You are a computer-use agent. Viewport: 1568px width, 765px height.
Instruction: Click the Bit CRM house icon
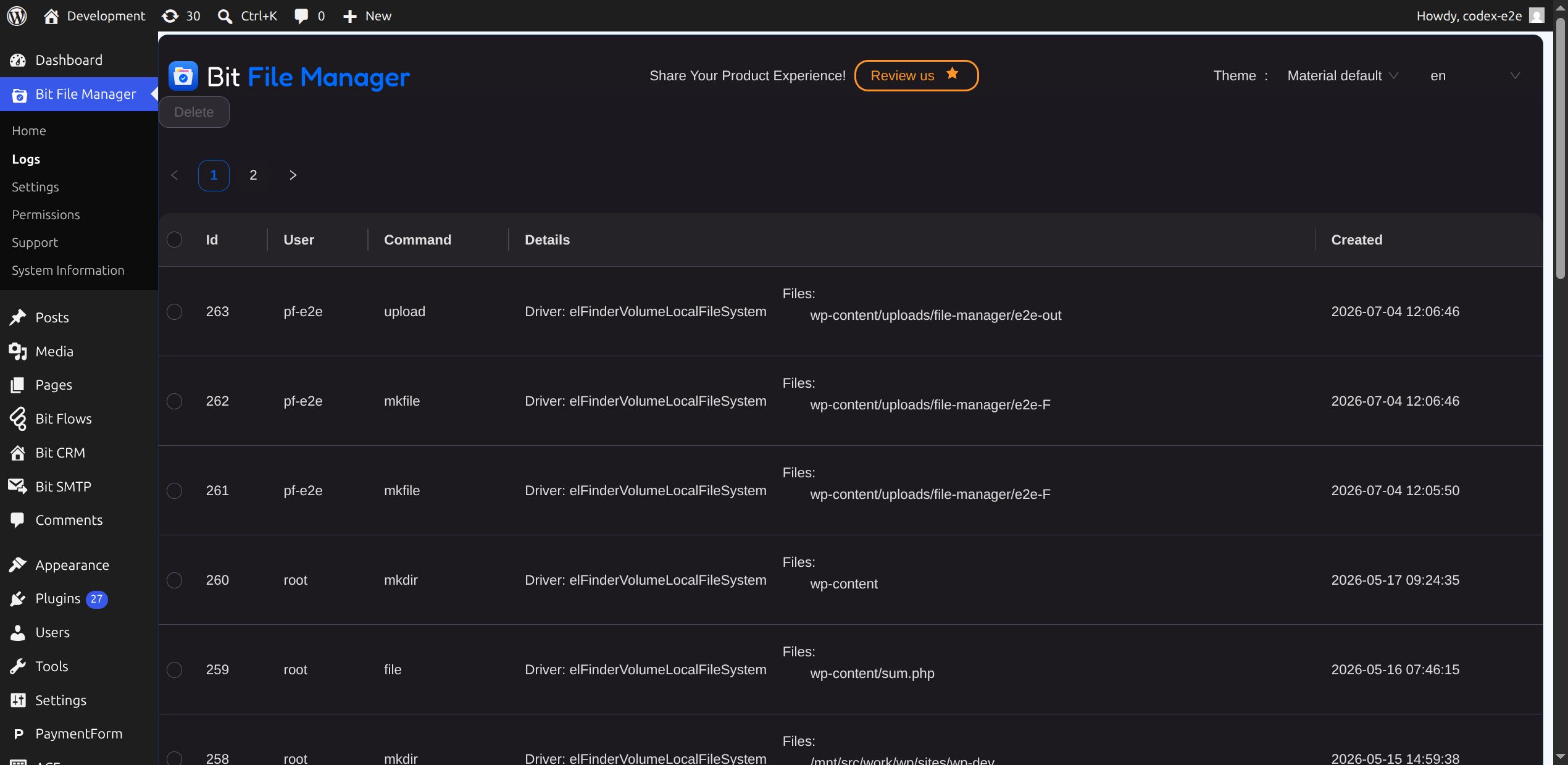tap(18, 453)
